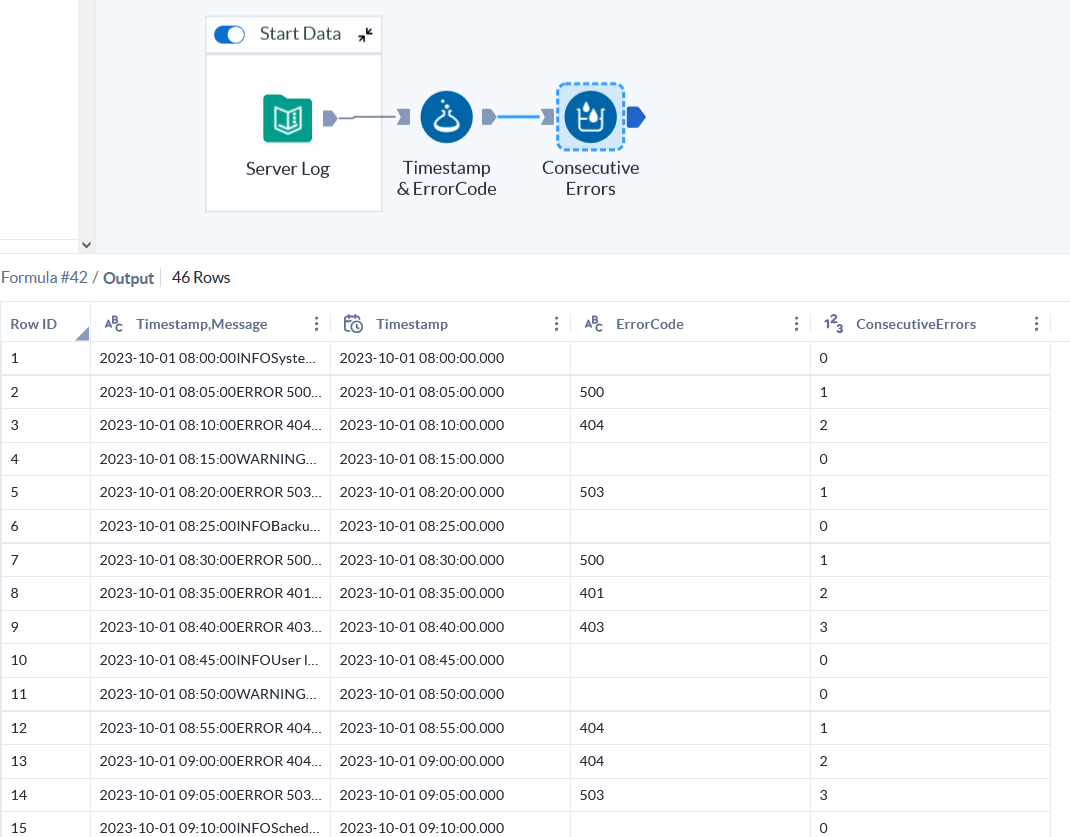Expand the canvas scroll chevron on the left
Viewport: 1070px width, 837px height.
click(87, 243)
